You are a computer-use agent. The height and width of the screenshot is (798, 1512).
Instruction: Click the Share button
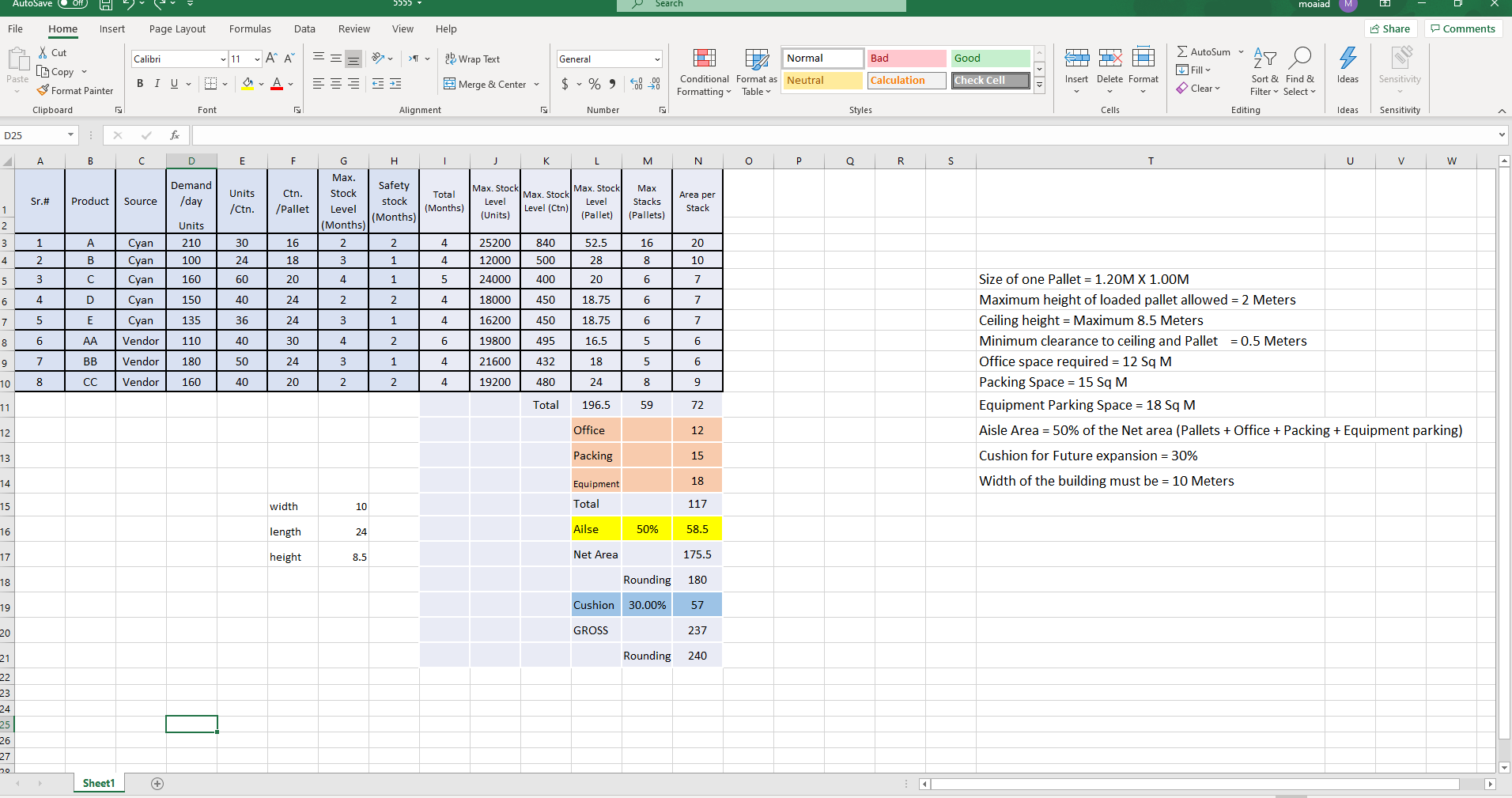pos(1390,28)
